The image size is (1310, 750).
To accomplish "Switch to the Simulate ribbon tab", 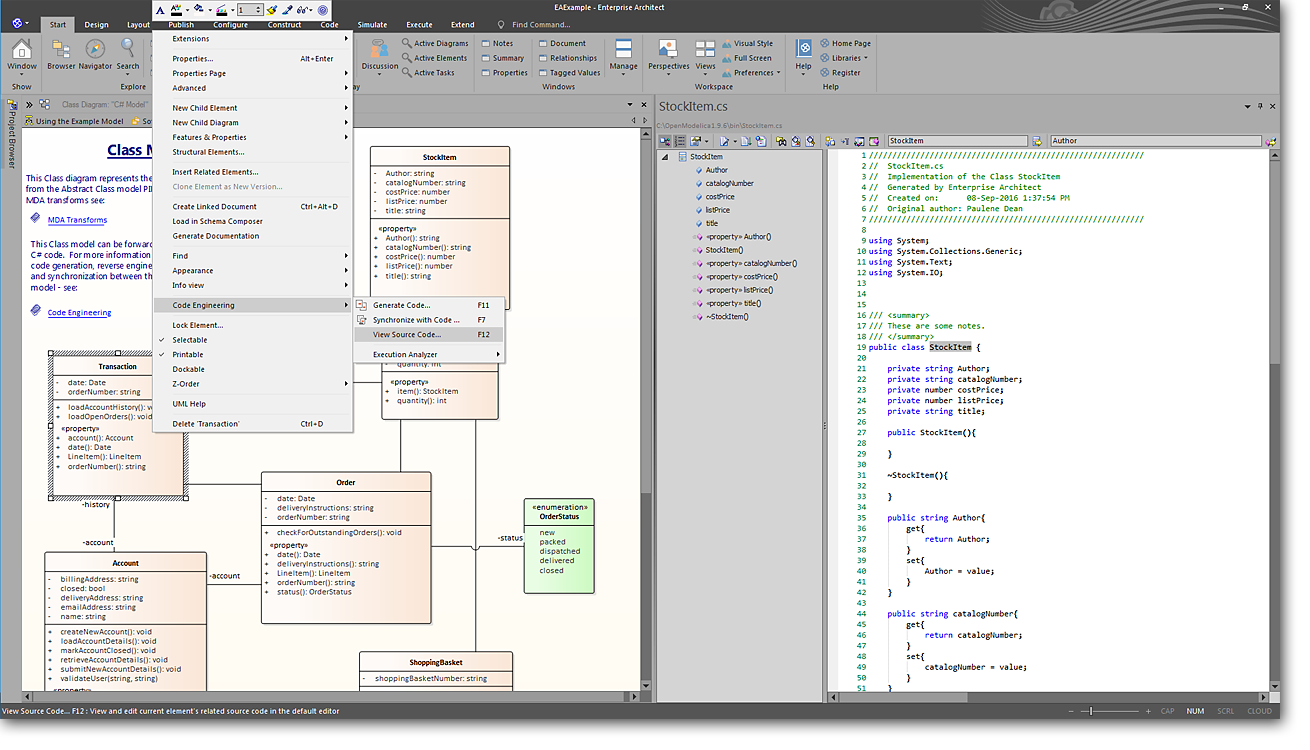I will point(372,24).
